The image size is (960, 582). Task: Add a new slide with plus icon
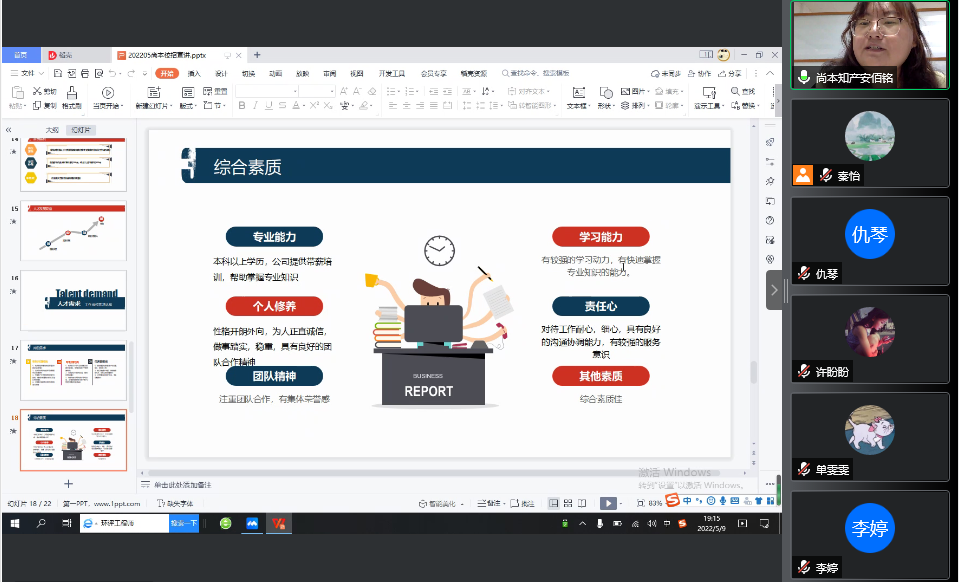coord(68,483)
